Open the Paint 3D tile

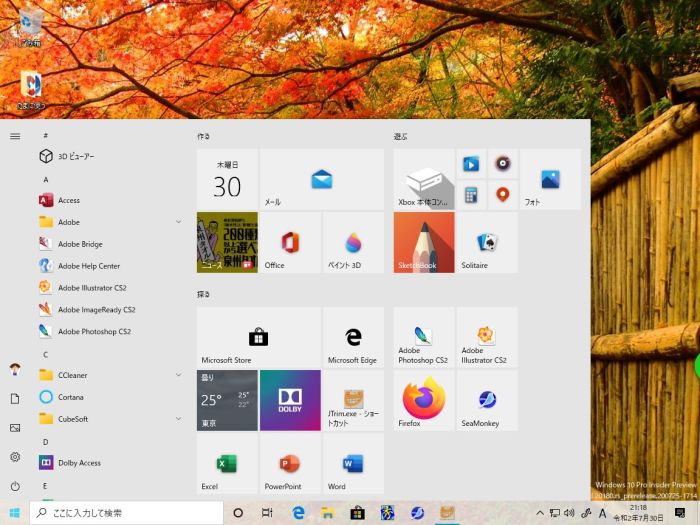click(x=353, y=242)
